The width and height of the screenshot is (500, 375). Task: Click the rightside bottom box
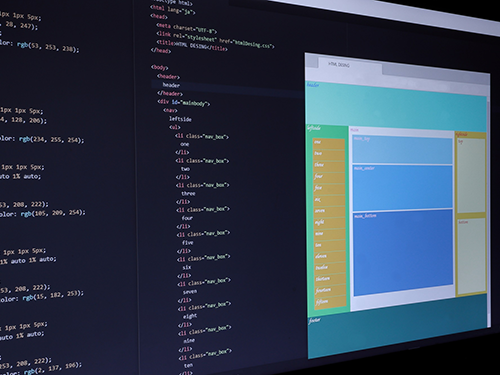[472, 255]
